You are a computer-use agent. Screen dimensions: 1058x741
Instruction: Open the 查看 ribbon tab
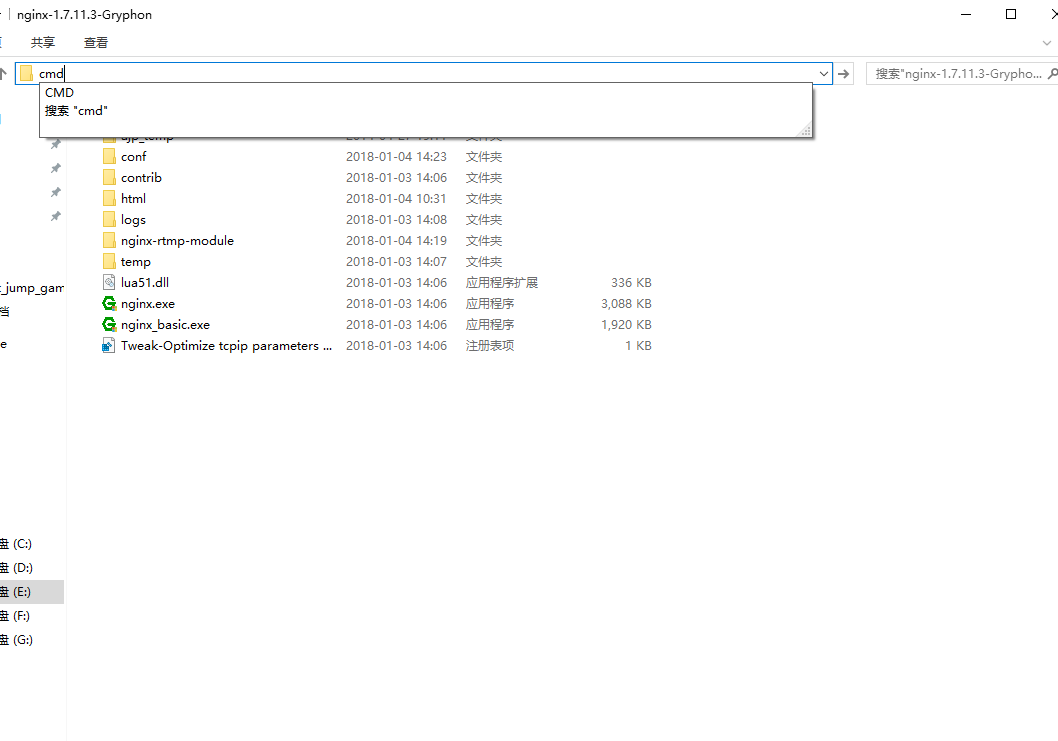96,43
